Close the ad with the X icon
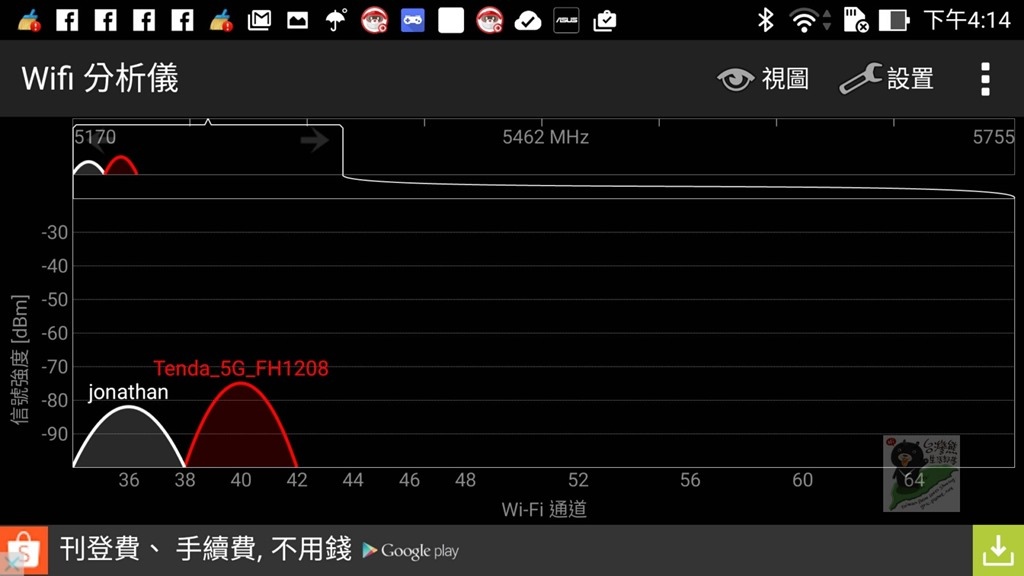Image resolution: width=1024 pixels, height=576 pixels. click(11, 564)
